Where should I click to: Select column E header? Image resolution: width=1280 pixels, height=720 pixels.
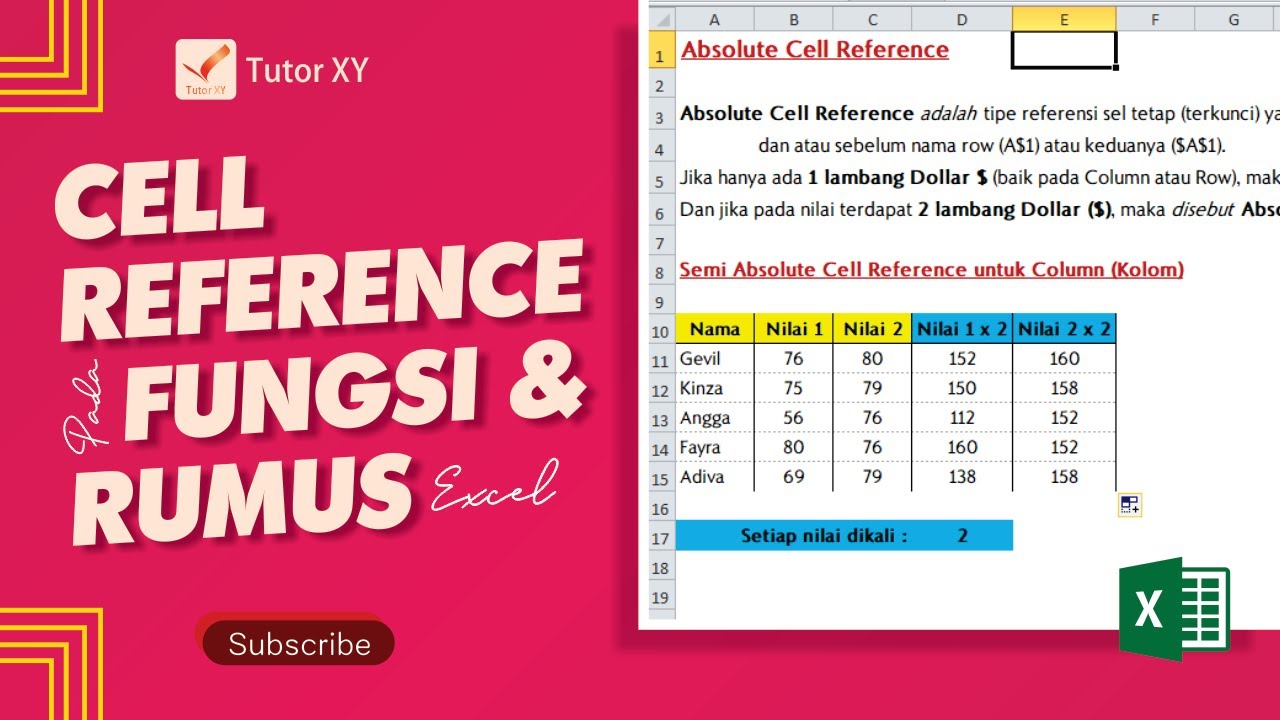[1064, 19]
